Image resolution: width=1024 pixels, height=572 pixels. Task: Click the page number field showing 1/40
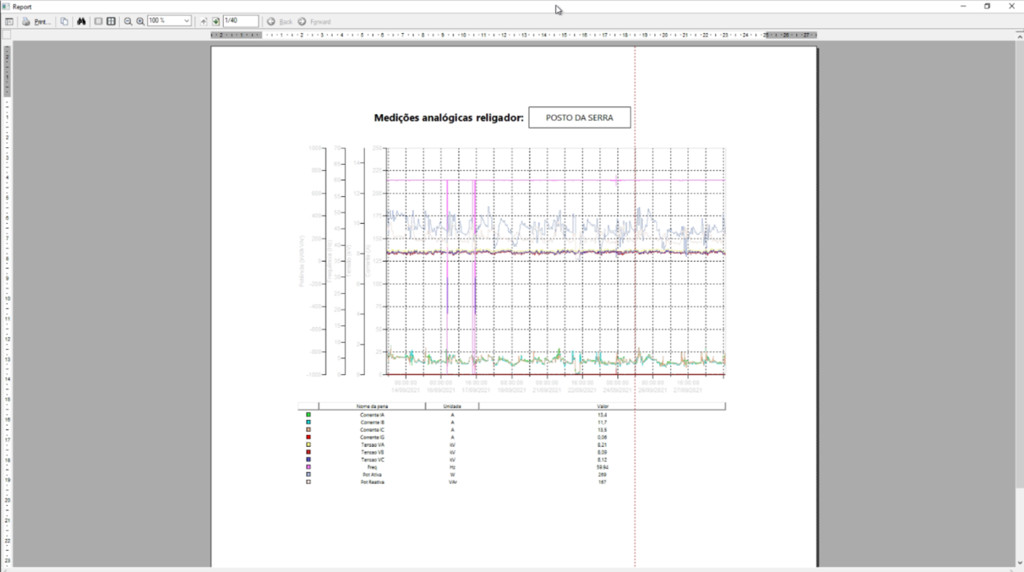240,21
